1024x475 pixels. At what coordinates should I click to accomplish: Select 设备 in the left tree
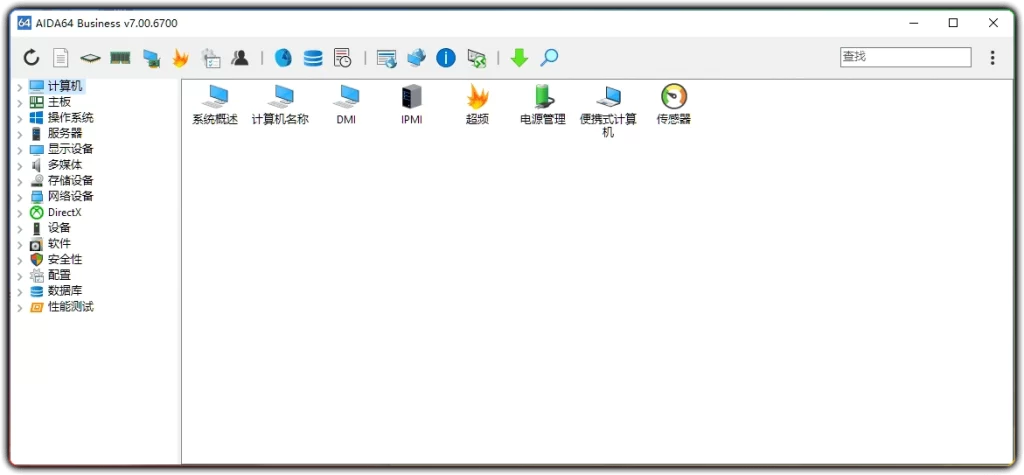(59, 228)
